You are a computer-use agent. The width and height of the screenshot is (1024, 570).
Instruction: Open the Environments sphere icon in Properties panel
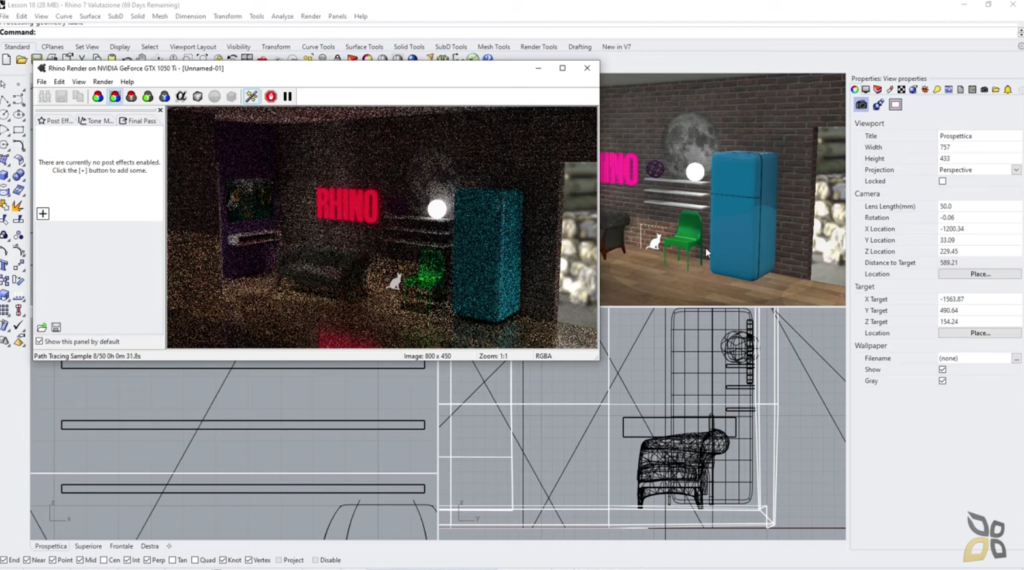pos(913,89)
